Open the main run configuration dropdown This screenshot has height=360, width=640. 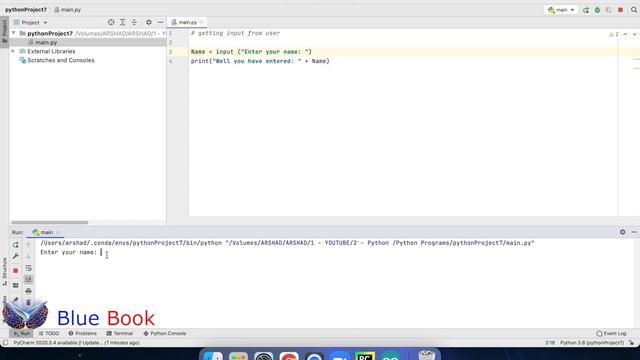(561, 10)
